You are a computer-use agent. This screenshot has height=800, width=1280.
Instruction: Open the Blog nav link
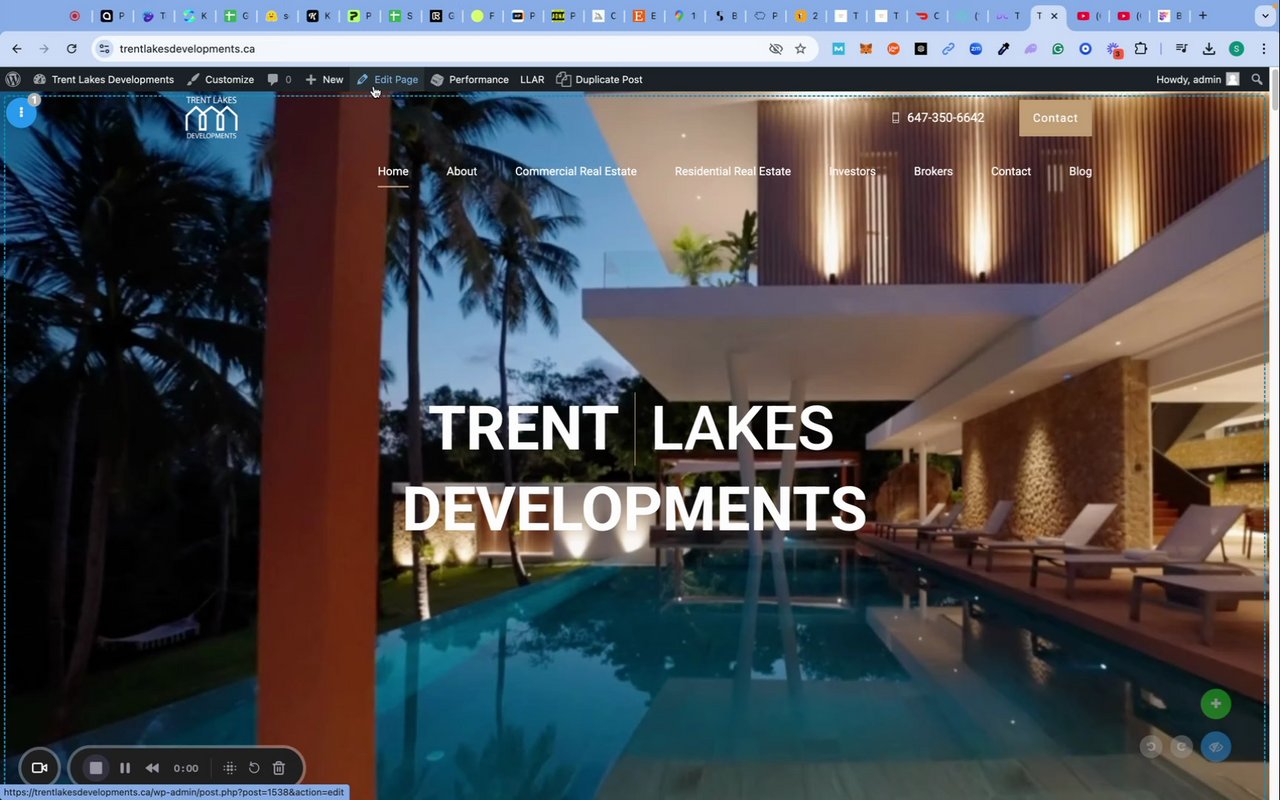pos(1080,171)
